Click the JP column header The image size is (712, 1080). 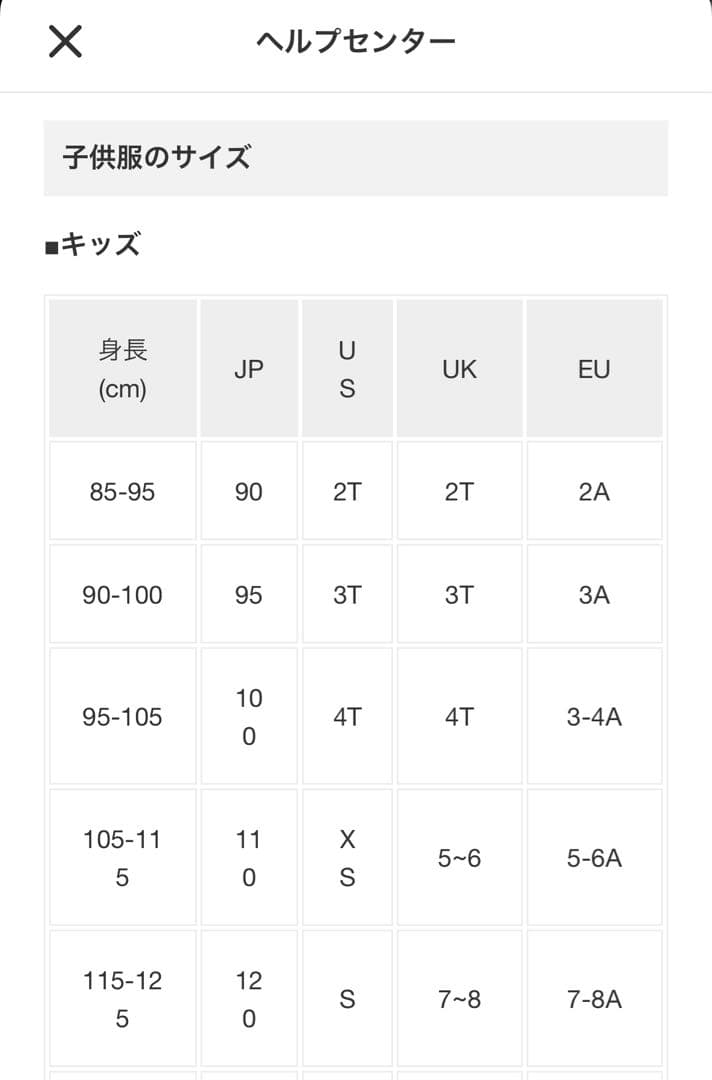click(x=249, y=369)
